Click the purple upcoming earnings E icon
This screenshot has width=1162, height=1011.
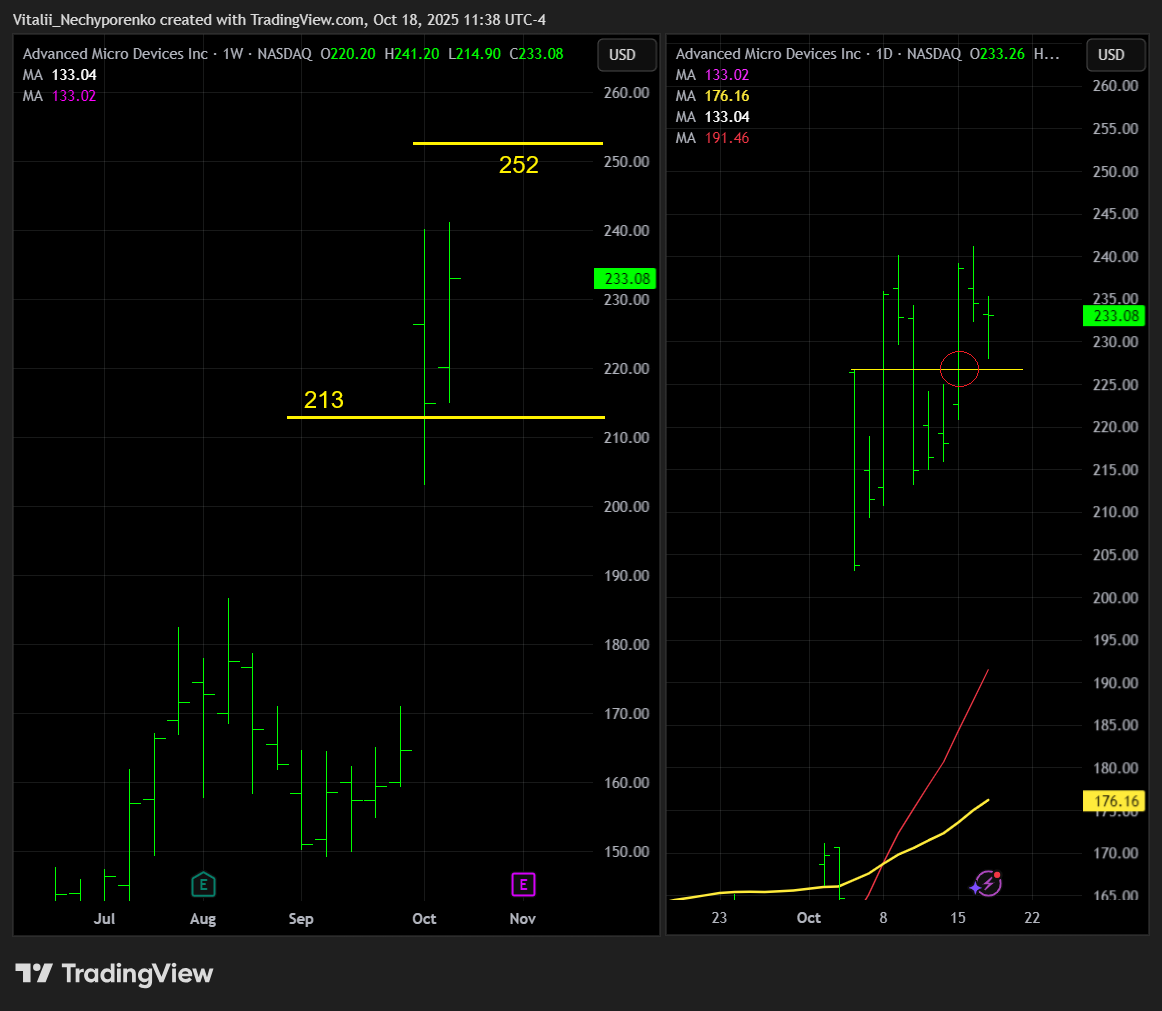pos(523,884)
